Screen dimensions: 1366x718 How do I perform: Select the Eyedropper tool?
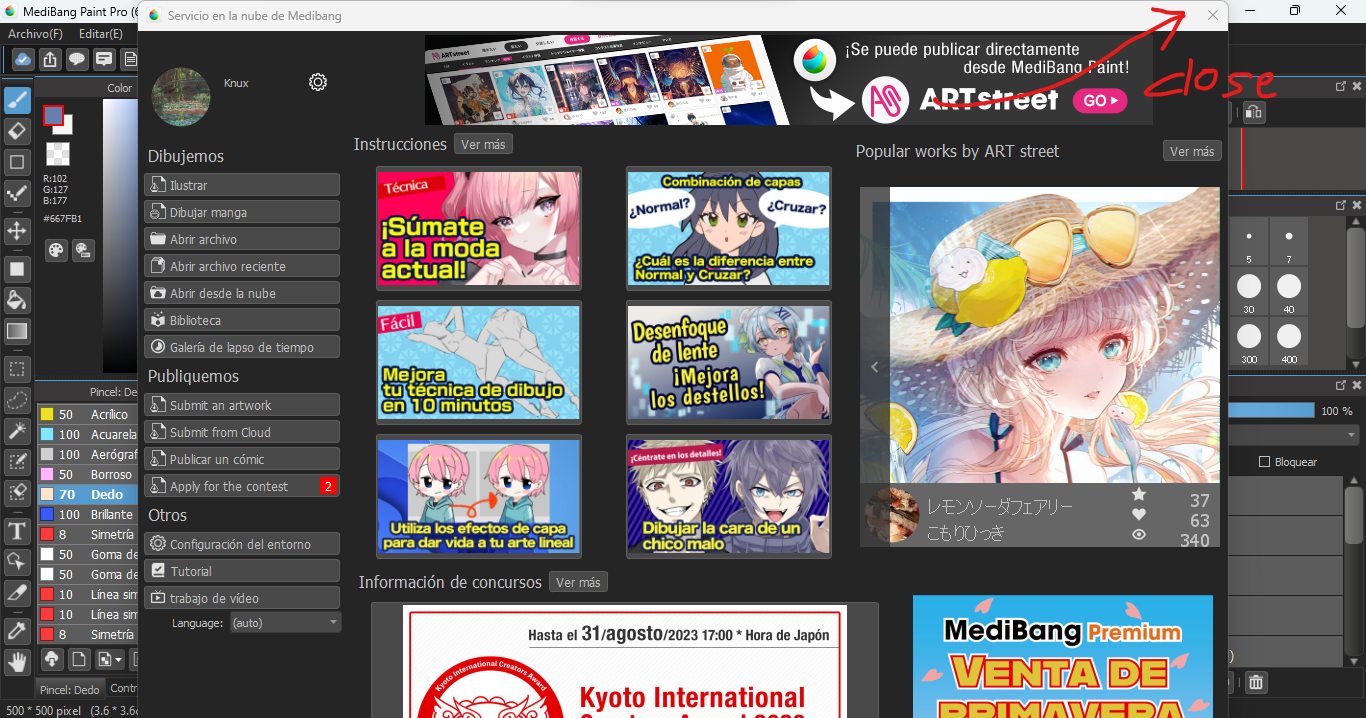[17, 631]
